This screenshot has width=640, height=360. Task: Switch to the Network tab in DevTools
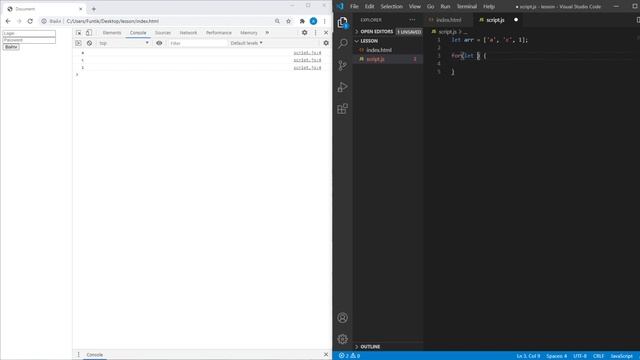pyautogui.click(x=188, y=33)
